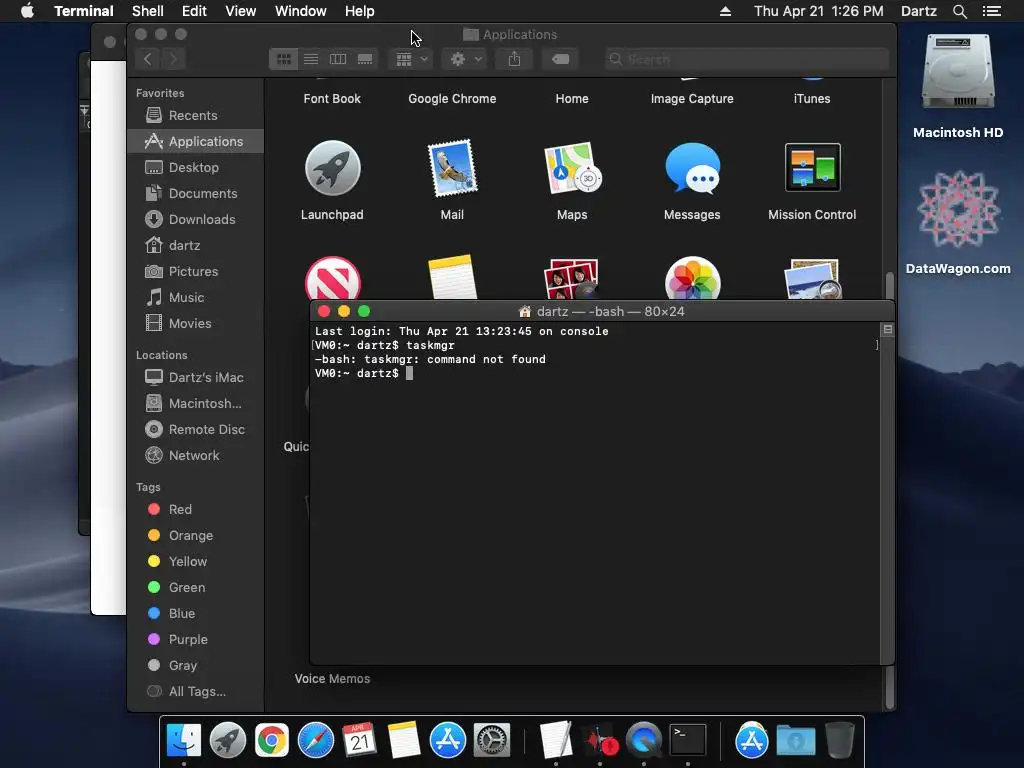
Task: Open System Preferences from the Dock
Action: click(492, 741)
